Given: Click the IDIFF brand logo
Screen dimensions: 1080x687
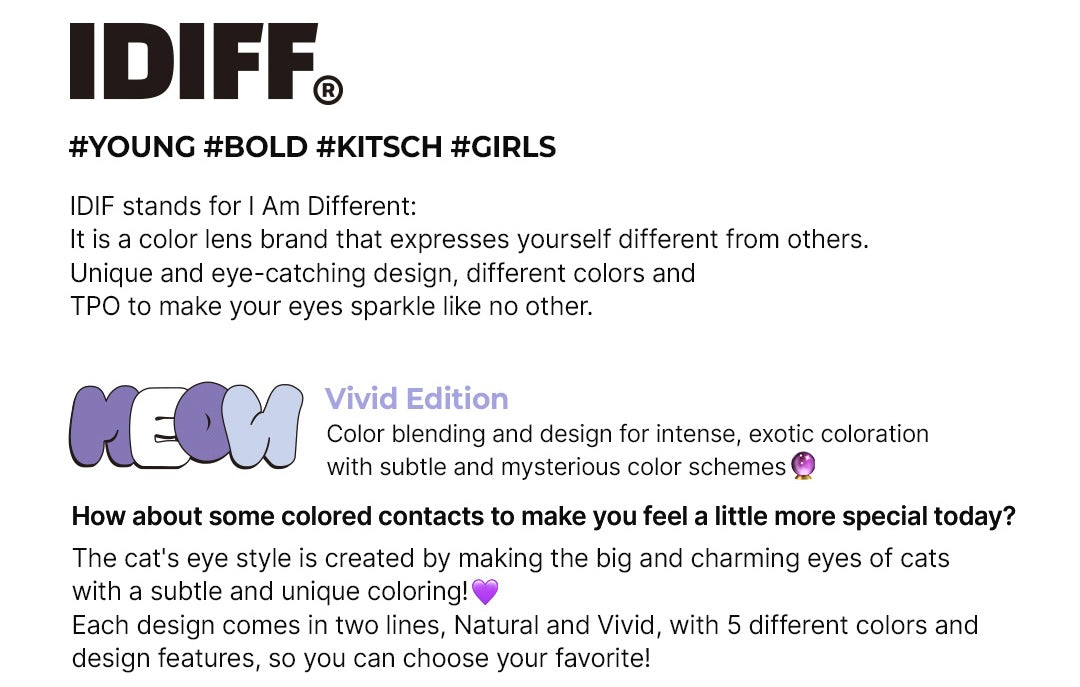Looking at the screenshot, I should [x=206, y=63].
